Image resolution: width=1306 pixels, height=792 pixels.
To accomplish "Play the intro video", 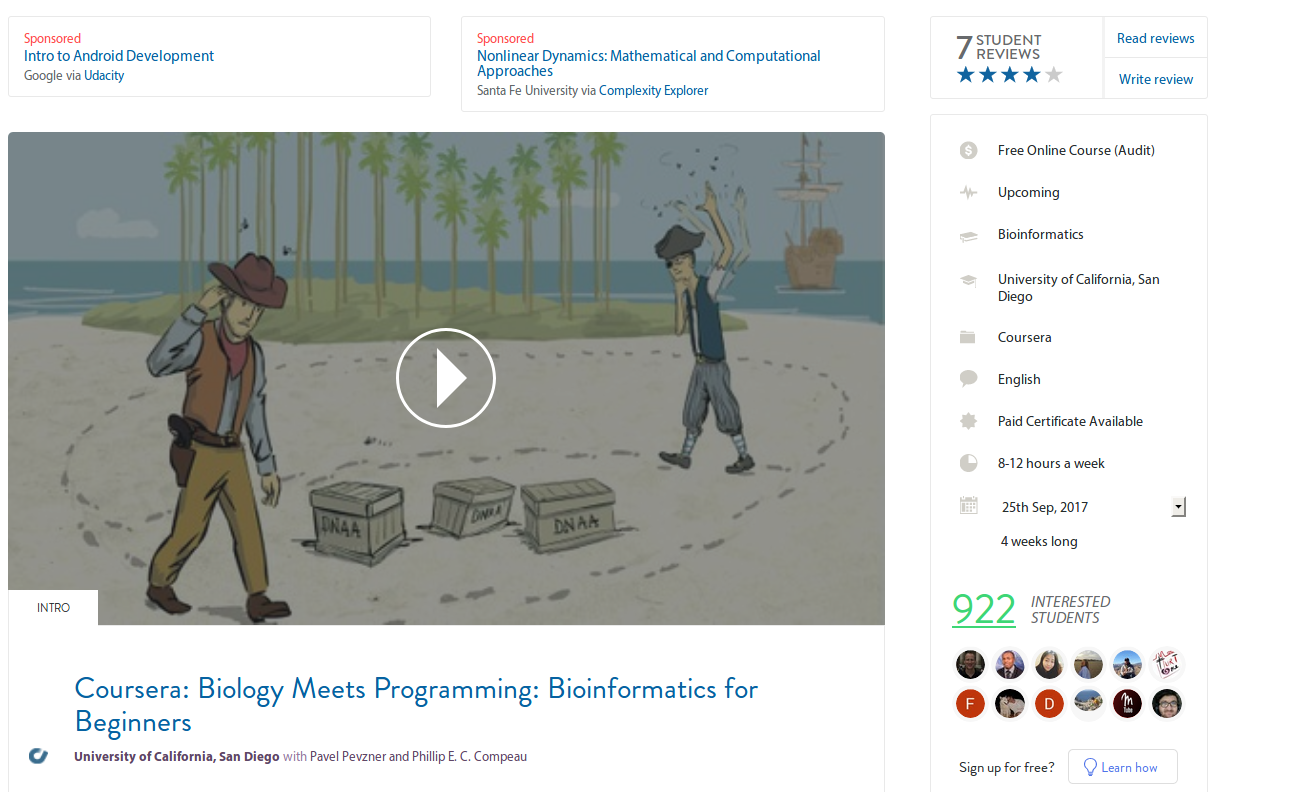I will 446,378.
